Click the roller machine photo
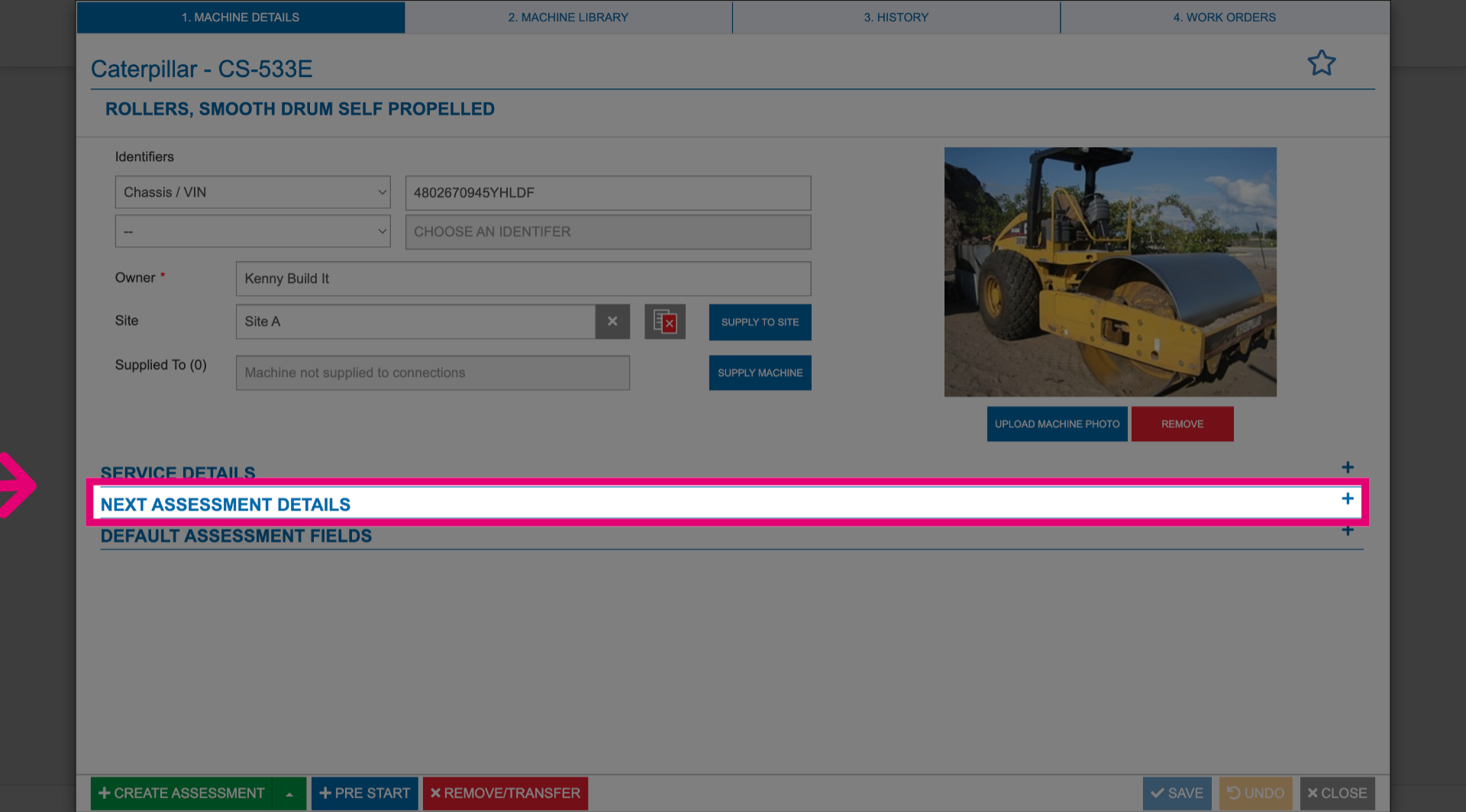 point(1110,272)
